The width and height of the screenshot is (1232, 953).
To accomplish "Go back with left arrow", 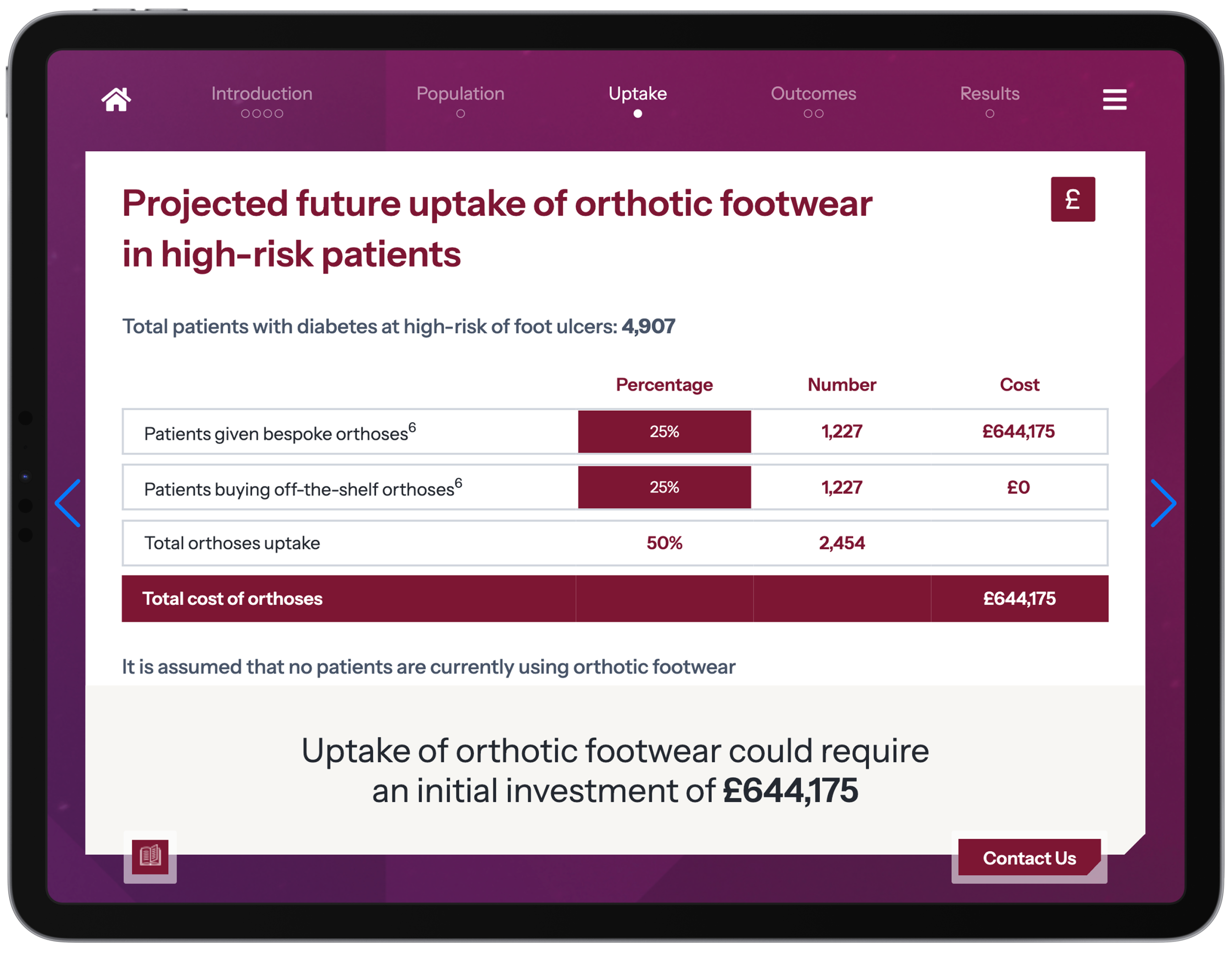I will coord(68,503).
